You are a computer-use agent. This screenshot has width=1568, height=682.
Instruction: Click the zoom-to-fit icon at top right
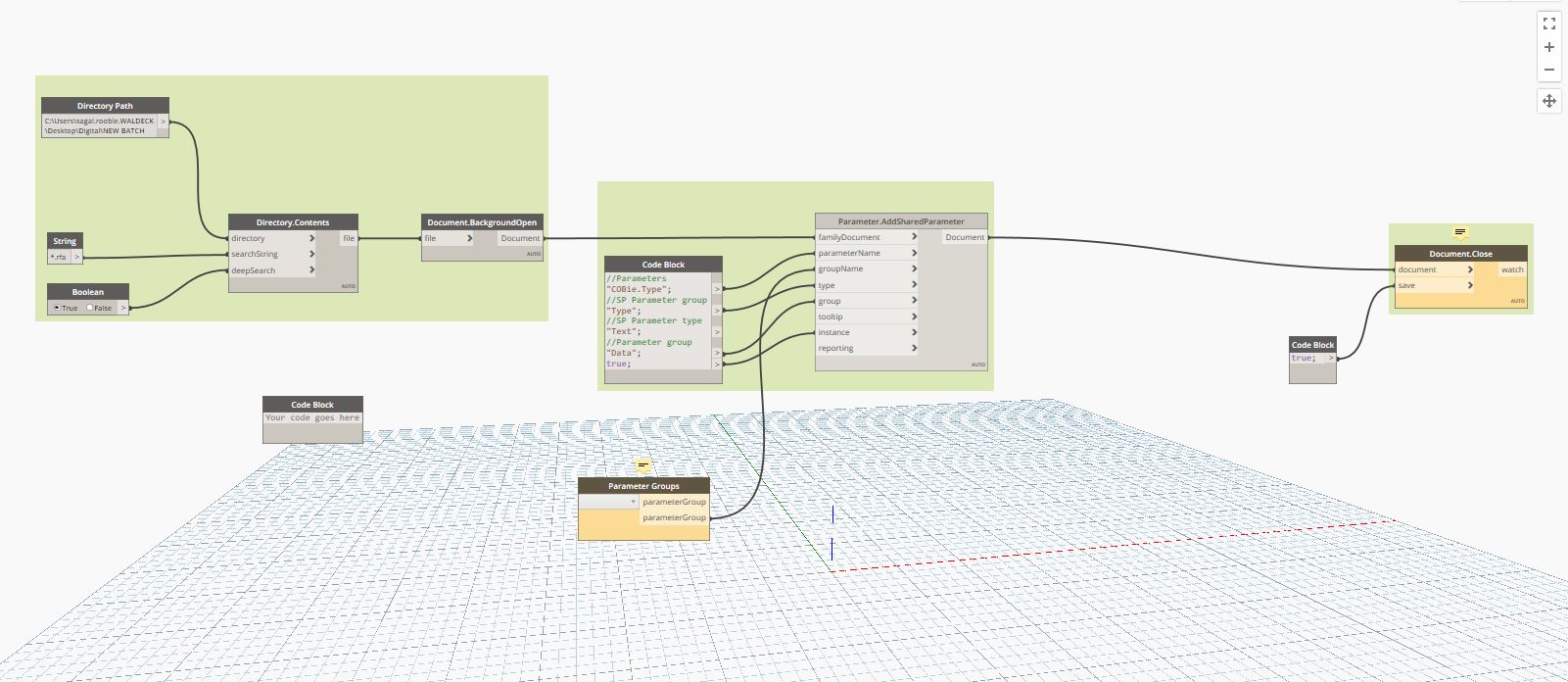(x=1548, y=24)
